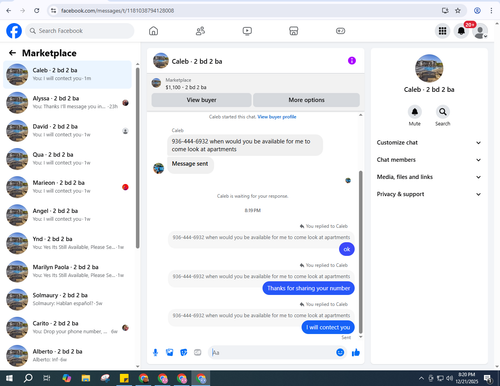This screenshot has width=500, height=386.
Task: Go back using the Marketplace back arrow
Action: [x=12, y=53]
